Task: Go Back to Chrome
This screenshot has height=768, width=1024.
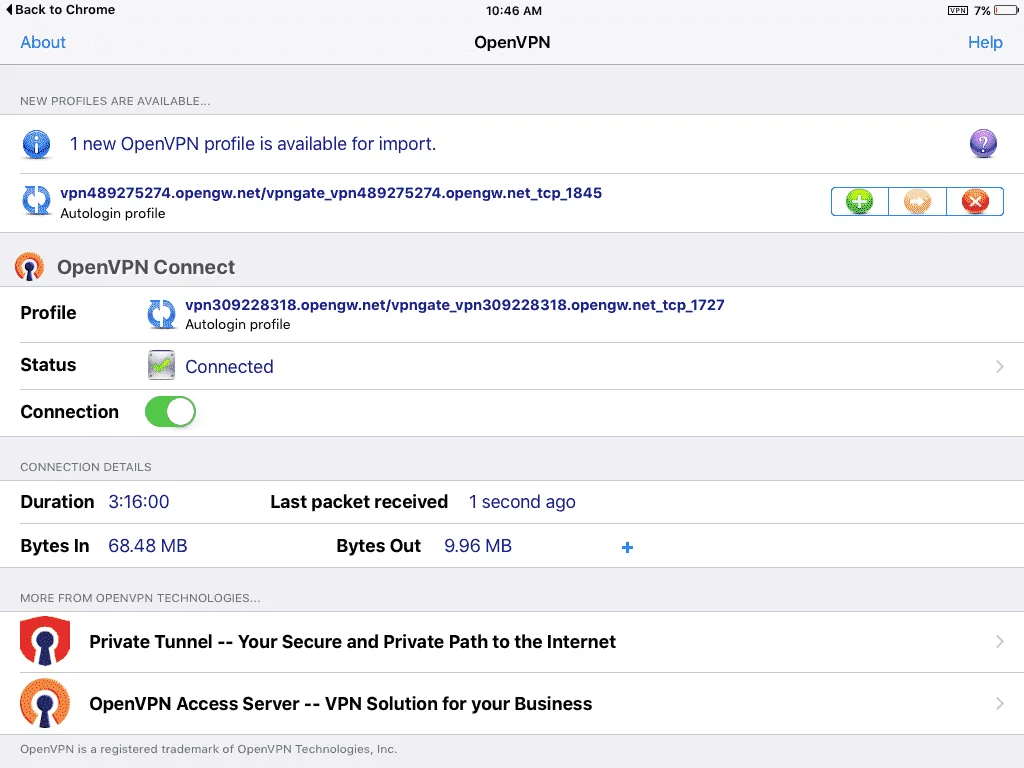Action: click(60, 10)
